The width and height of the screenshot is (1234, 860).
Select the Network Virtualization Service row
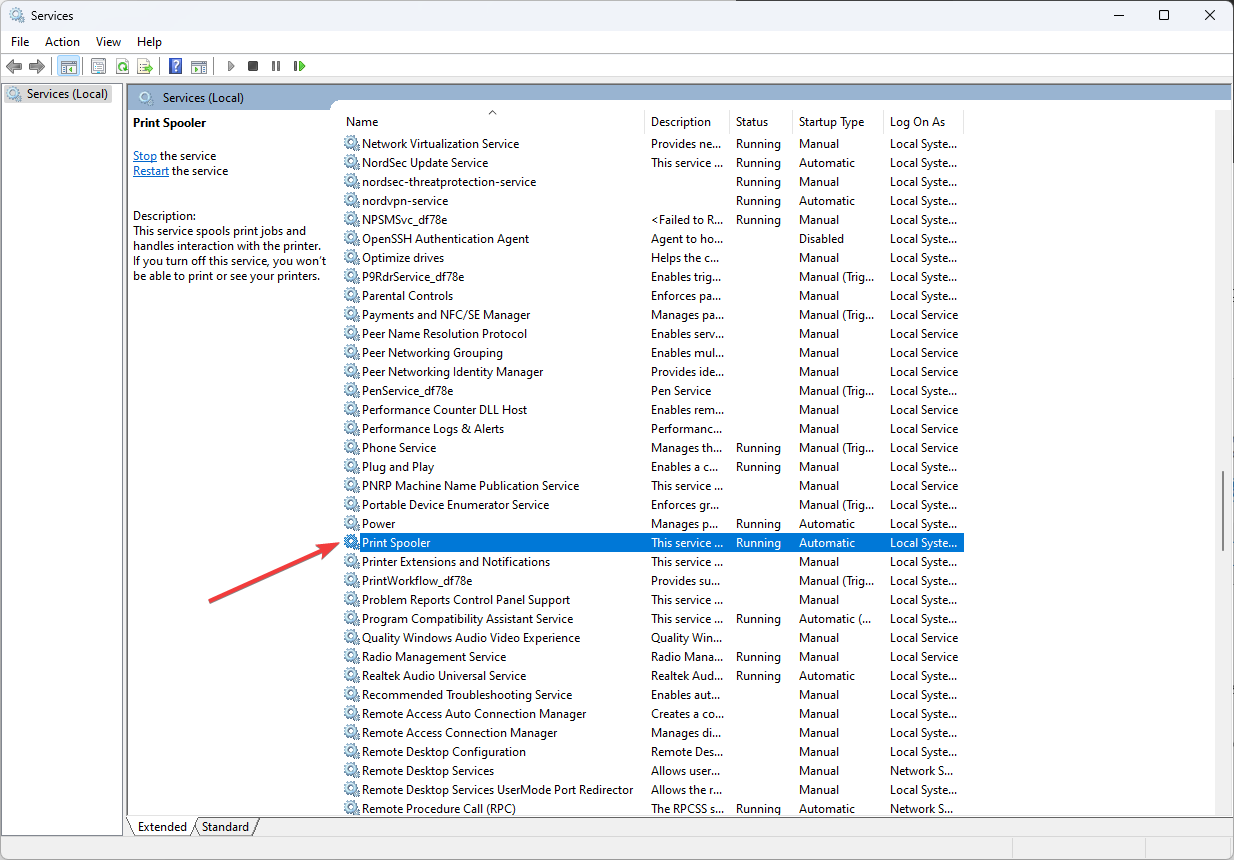tap(652, 144)
